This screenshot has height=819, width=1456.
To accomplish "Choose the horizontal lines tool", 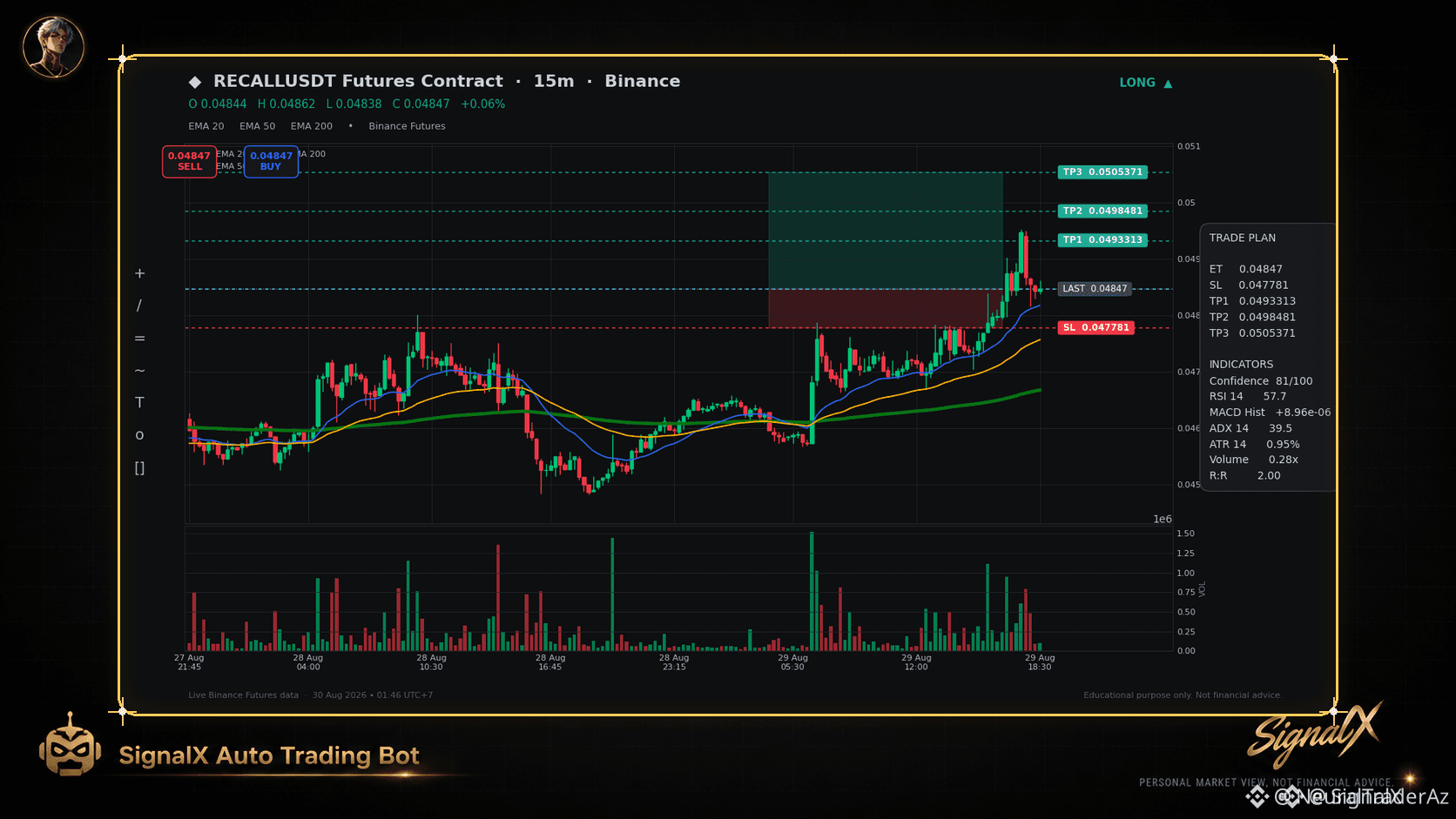I will [139, 339].
